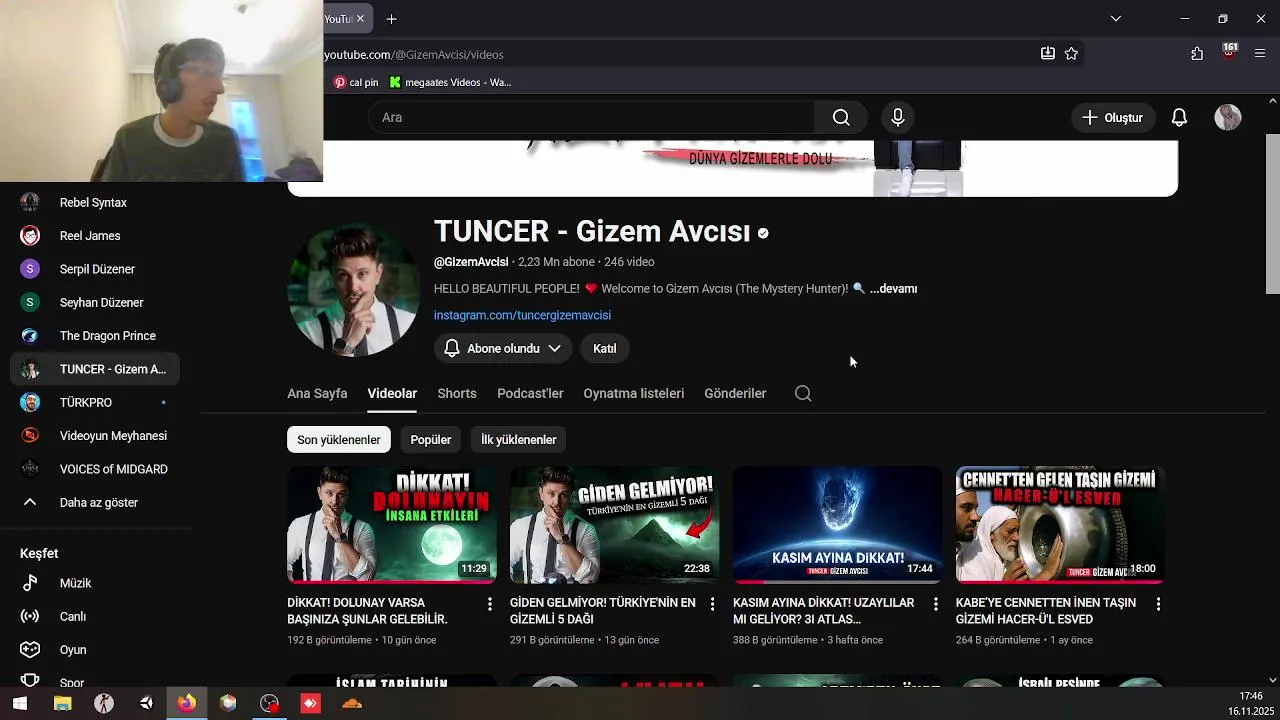
Task: Open Canlı live section
Action: tap(95, 617)
